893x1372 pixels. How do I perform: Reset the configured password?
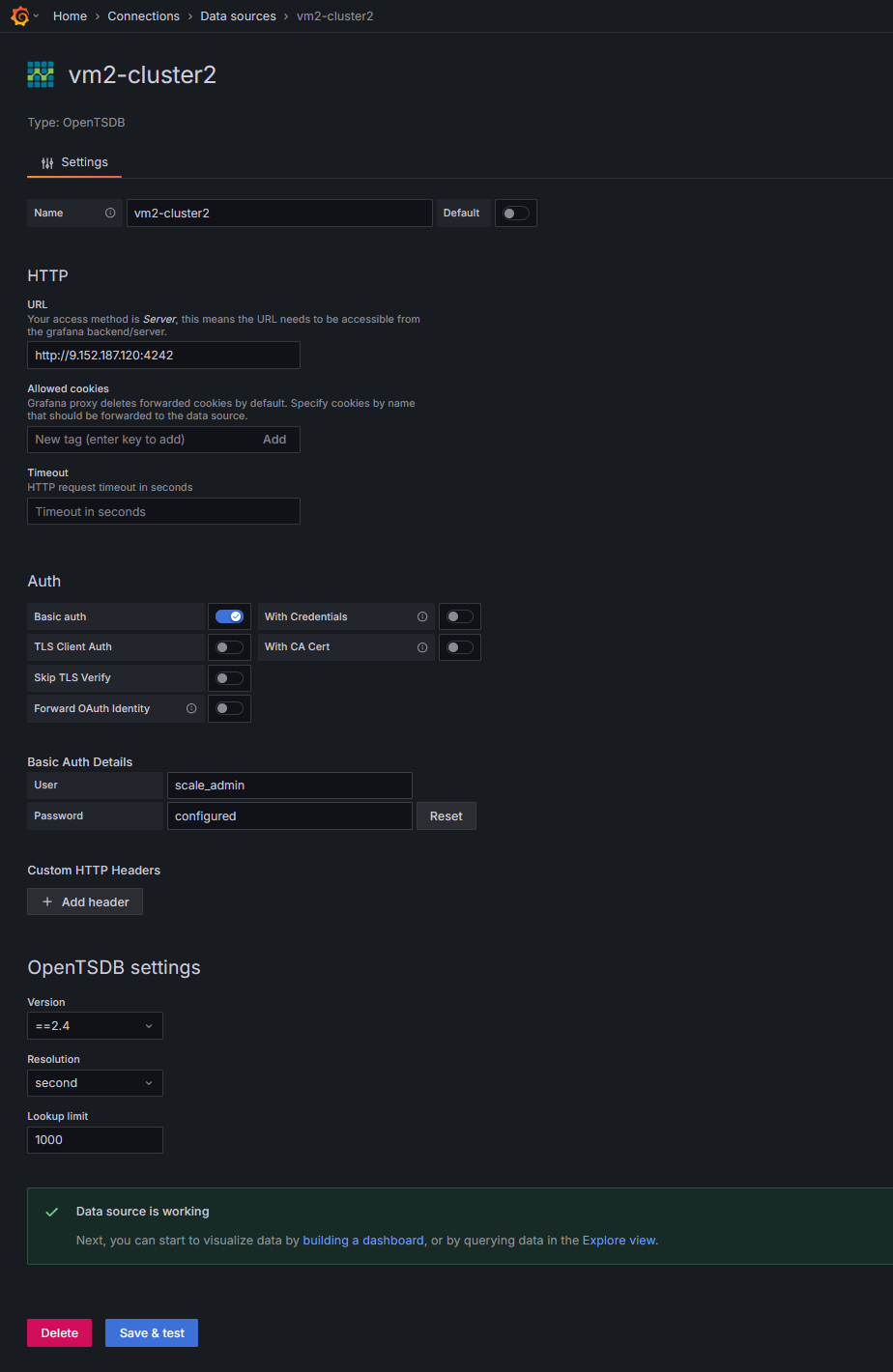pos(446,816)
